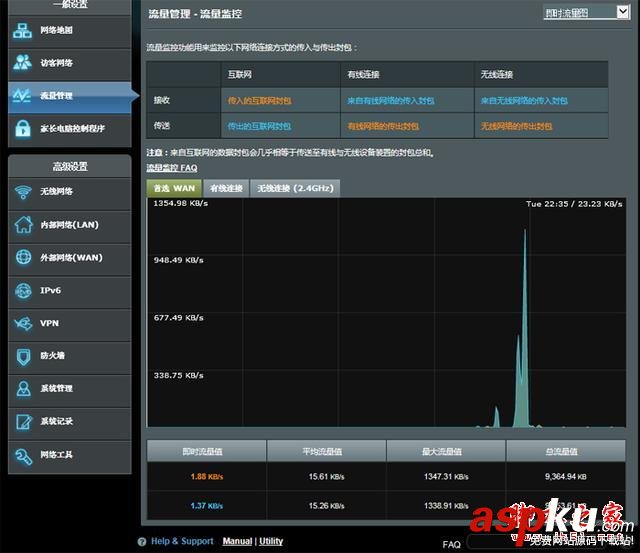Click the 高级设置 section header
Viewport: 640px width, 553px height.
pos(70,166)
